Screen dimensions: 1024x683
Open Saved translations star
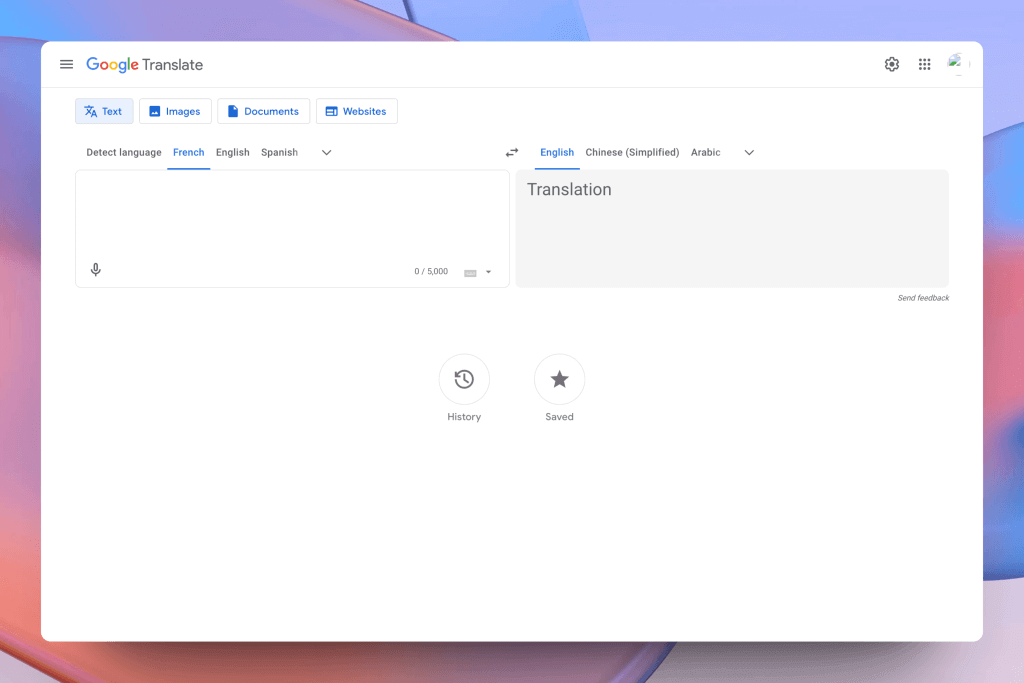click(x=559, y=380)
